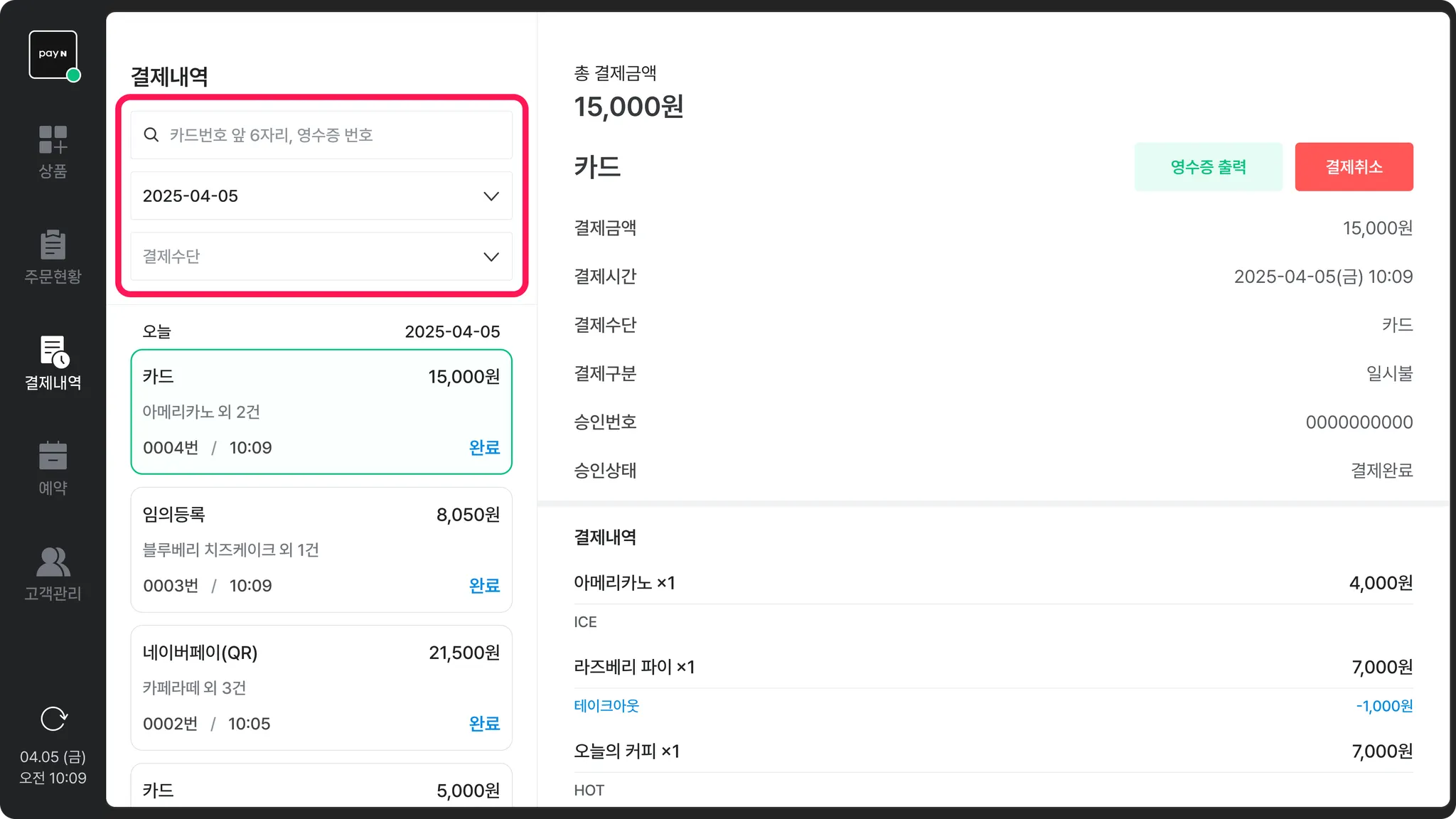This screenshot has width=1456, height=819.
Task: Open the 고객관리 people icon
Action: pyautogui.click(x=53, y=562)
